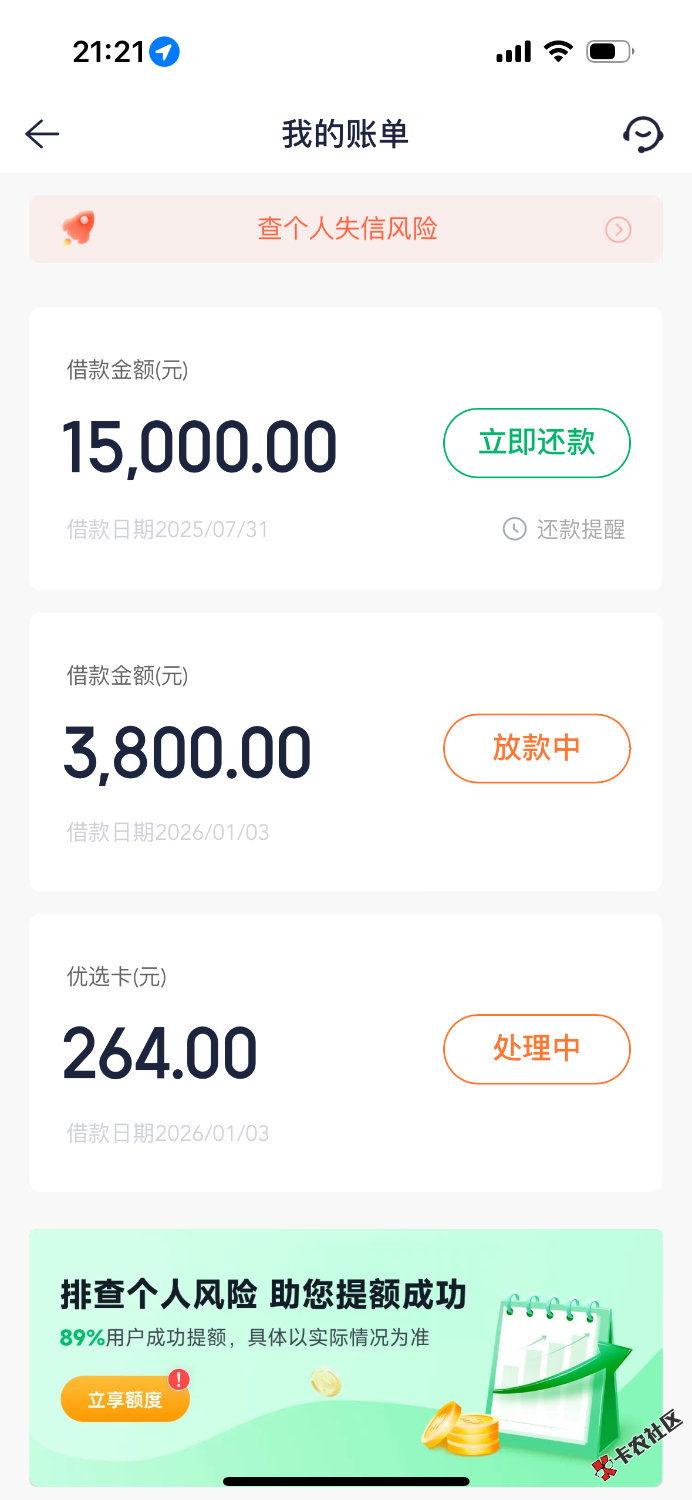Tap the rocket icon in risk banner
Screen dimensions: 692x1500
78,229
